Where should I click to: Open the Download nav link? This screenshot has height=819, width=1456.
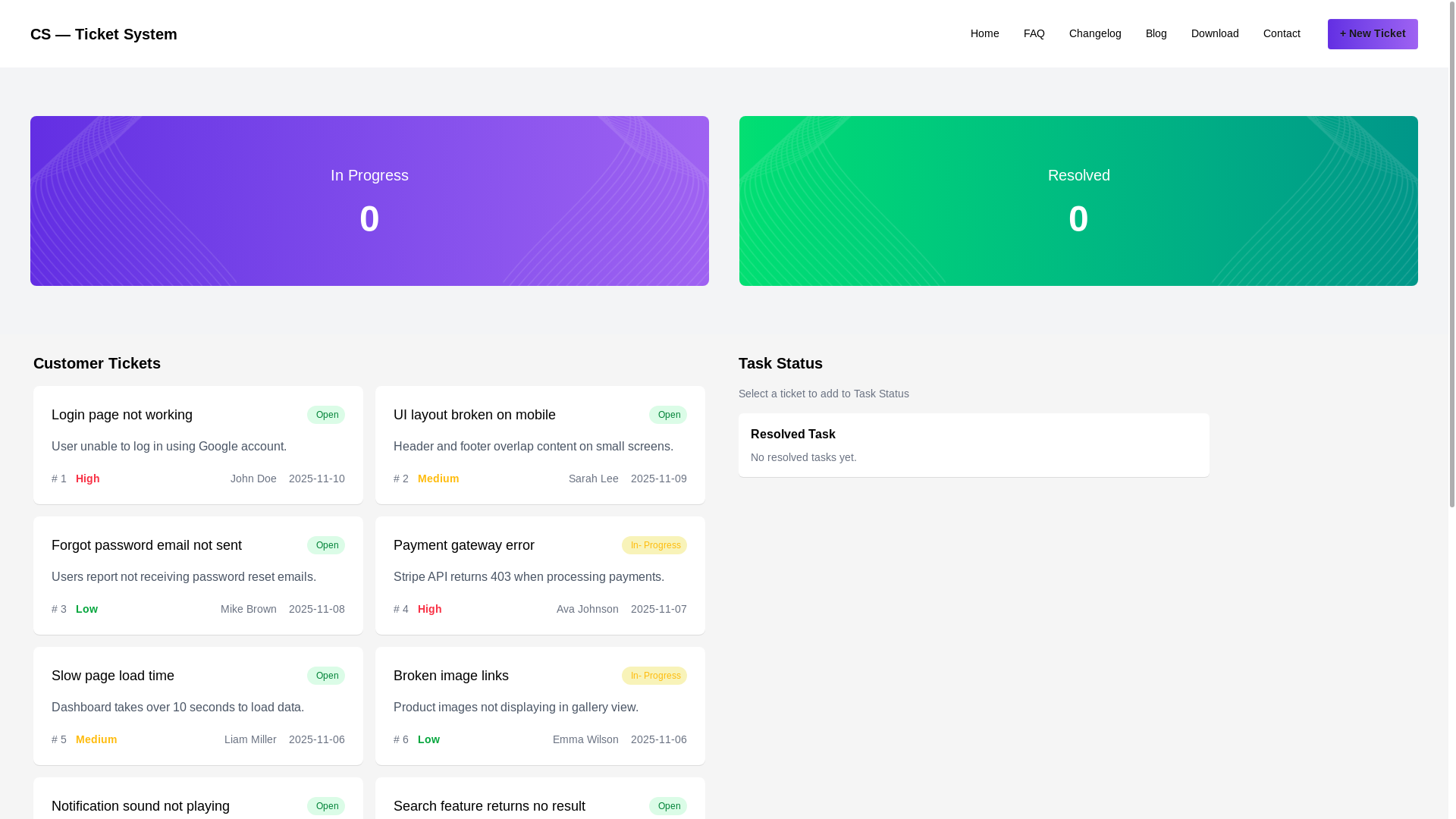1215,33
